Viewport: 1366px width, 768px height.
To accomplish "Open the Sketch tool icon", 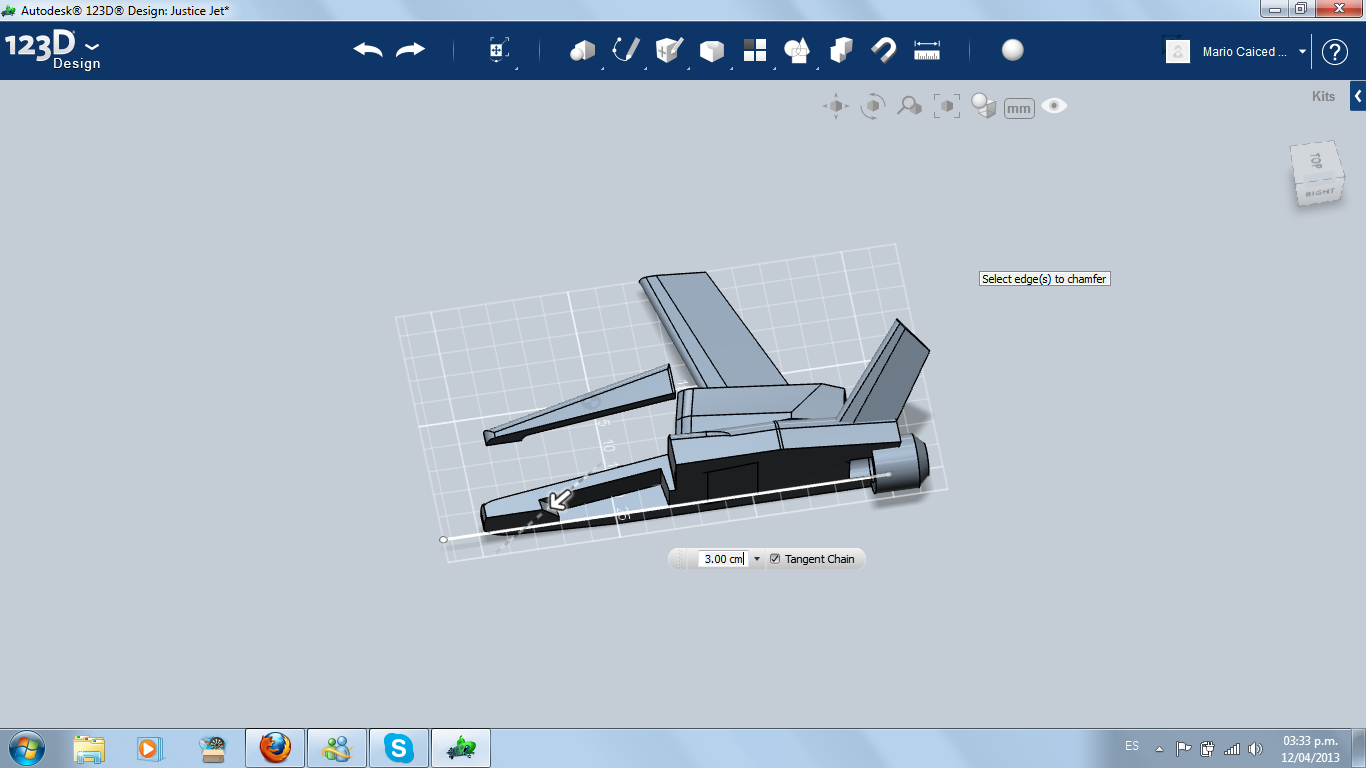I will coord(626,50).
